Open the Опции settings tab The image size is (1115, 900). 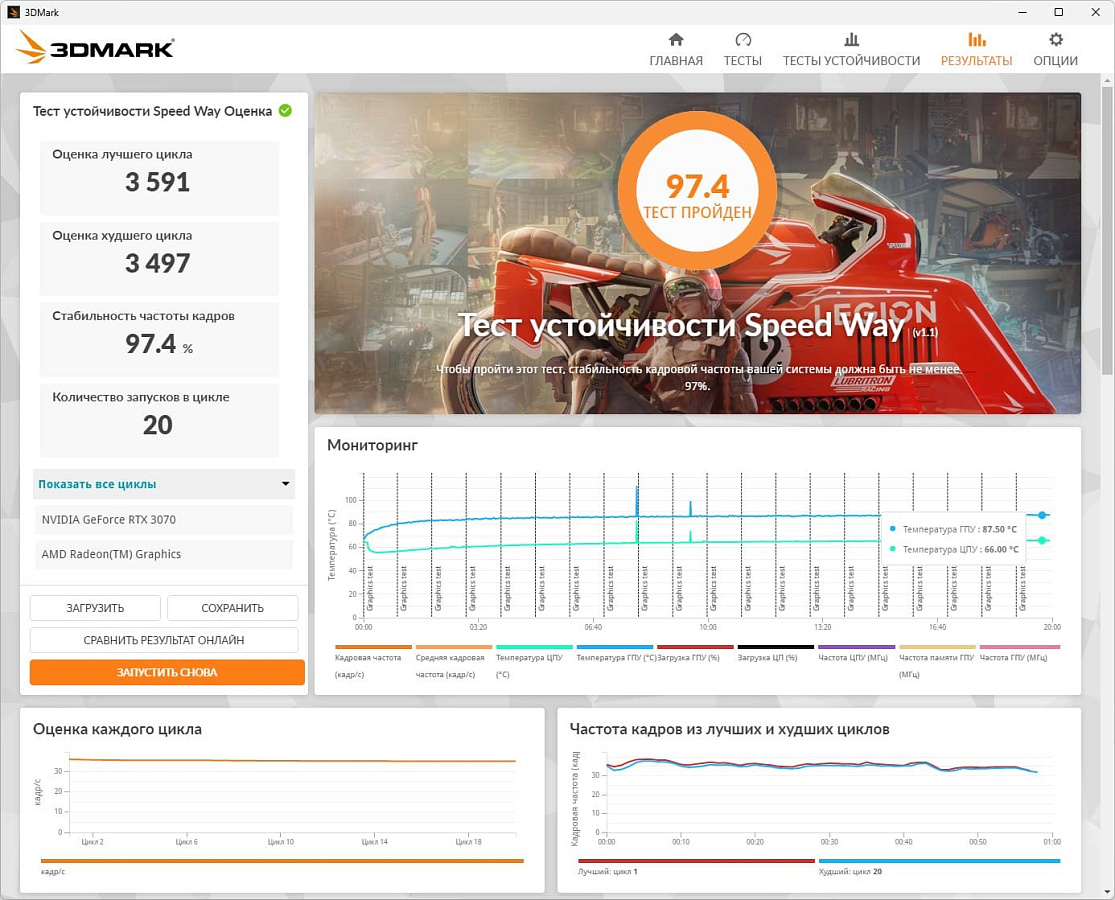pyautogui.click(x=1055, y=50)
